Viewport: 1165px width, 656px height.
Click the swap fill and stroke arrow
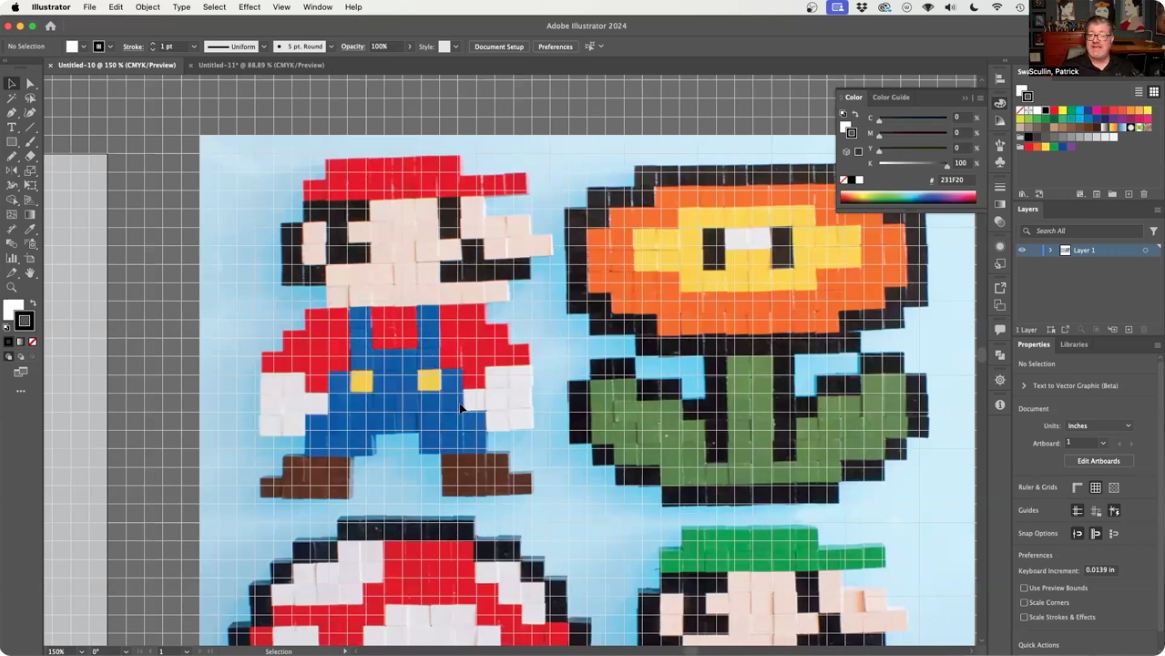(33, 303)
